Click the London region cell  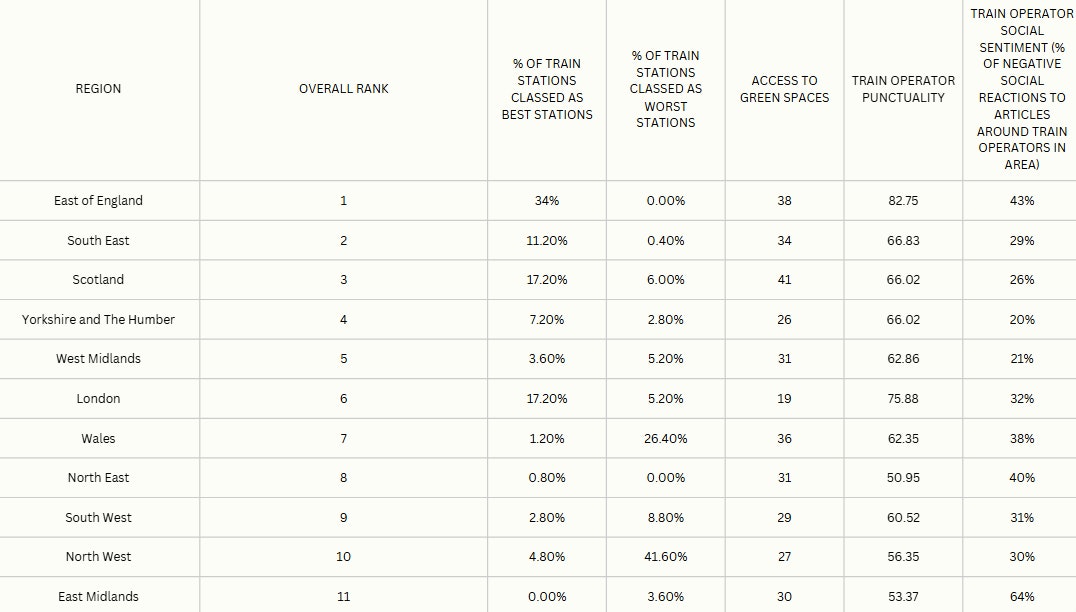click(x=98, y=399)
